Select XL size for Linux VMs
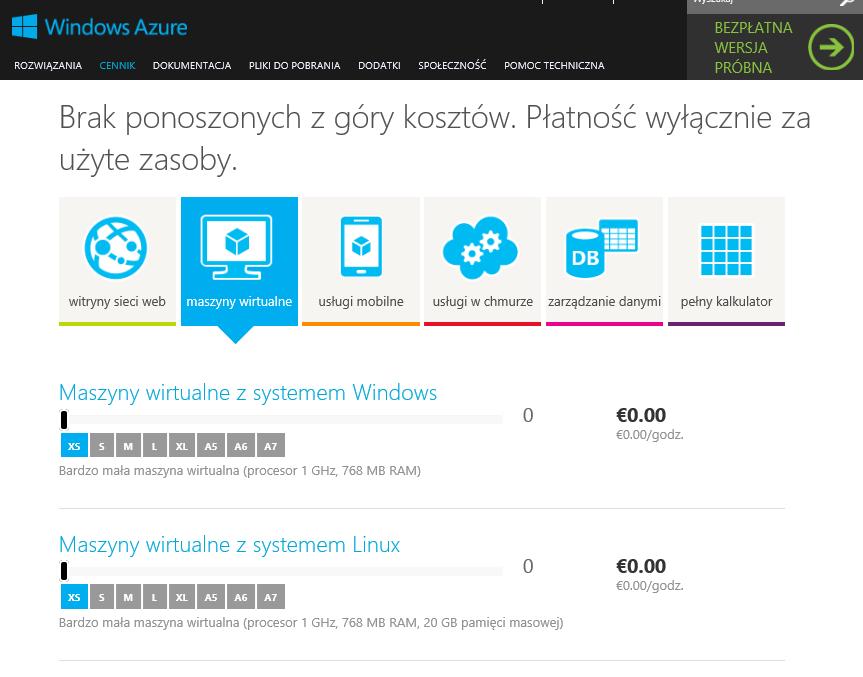The width and height of the screenshot is (863, 677). point(182,597)
